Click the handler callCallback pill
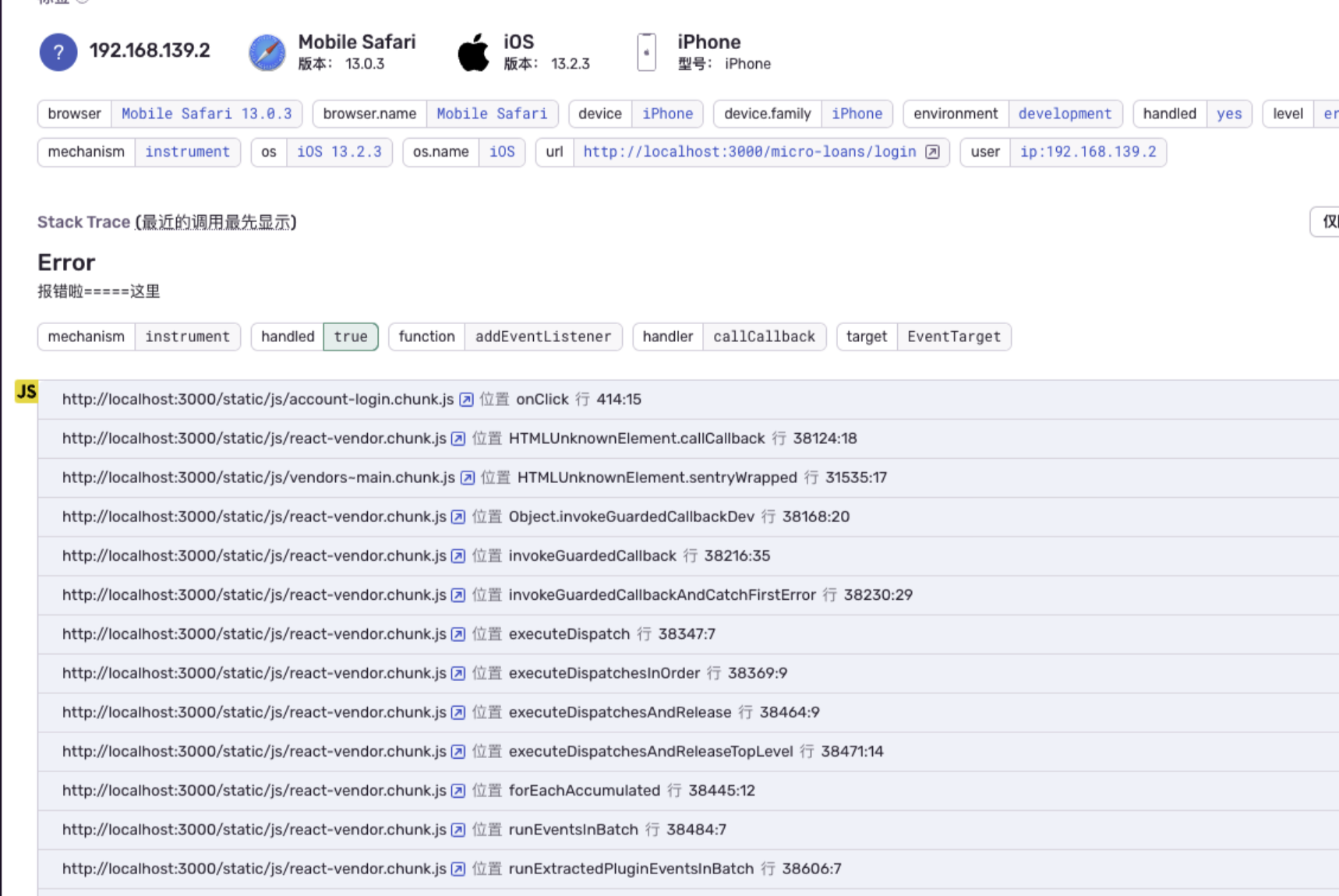1339x896 pixels. pyautogui.click(x=729, y=337)
